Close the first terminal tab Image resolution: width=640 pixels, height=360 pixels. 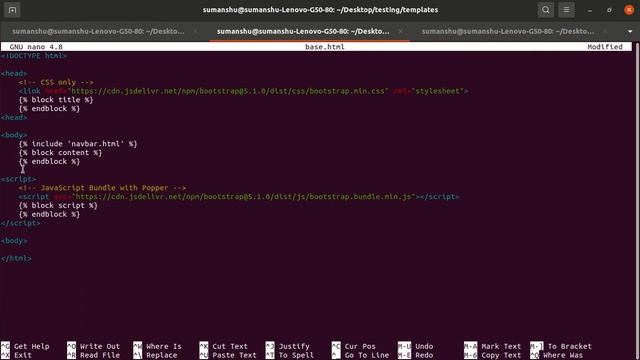point(196,31)
